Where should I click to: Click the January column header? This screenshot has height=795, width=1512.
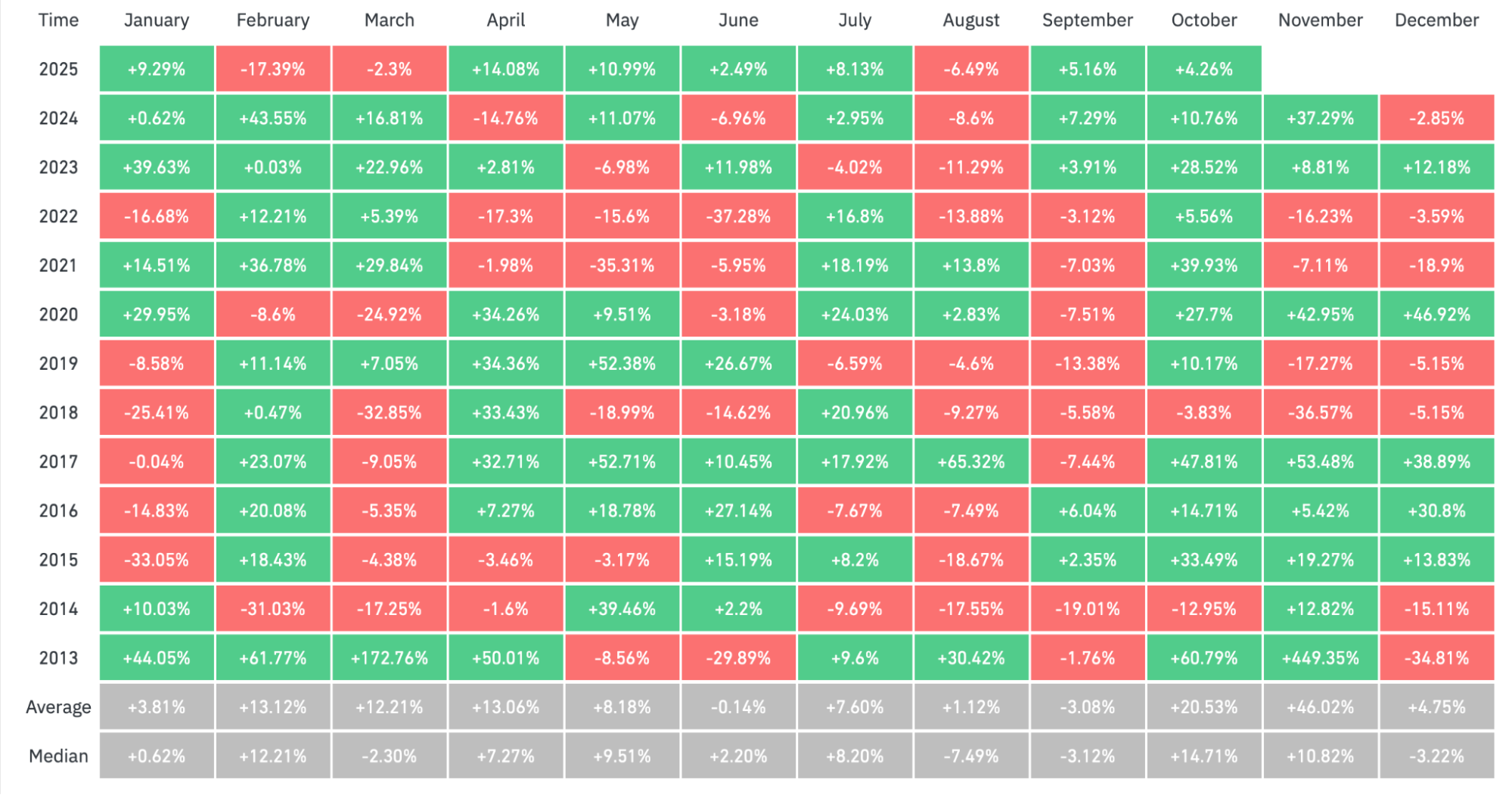(x=157, y=20)
